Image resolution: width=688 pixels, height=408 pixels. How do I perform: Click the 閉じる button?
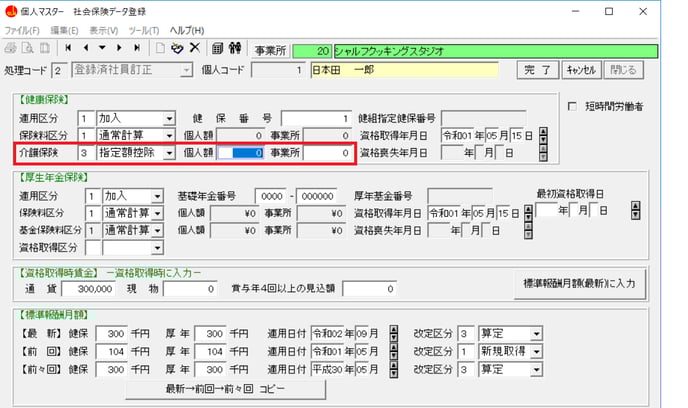pyautogui.click(x=624, y=70)
